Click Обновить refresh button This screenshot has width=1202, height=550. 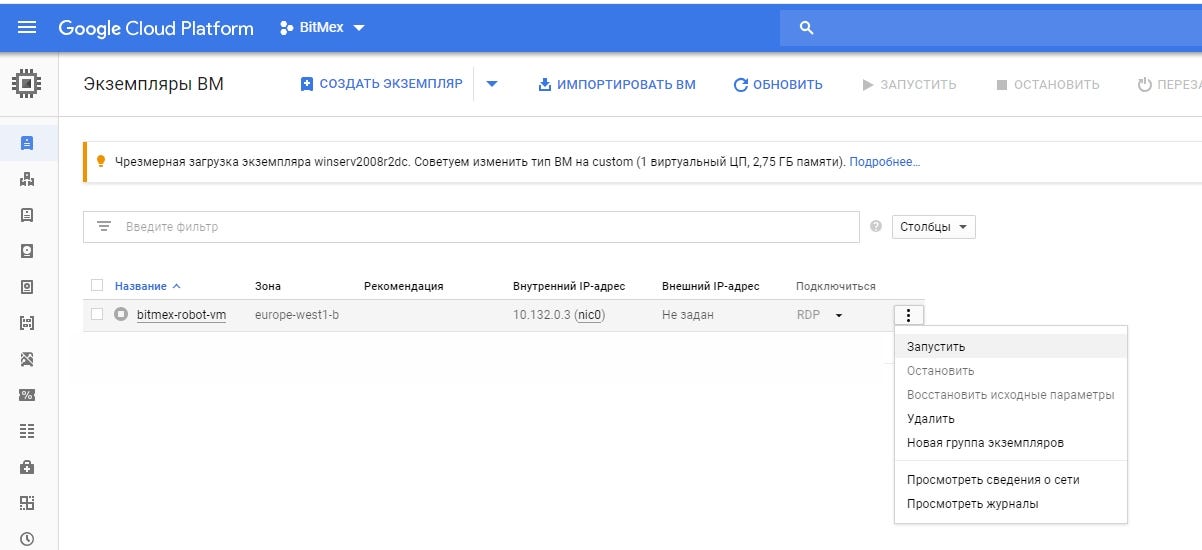pyautogui.click(x=778, y=85)
